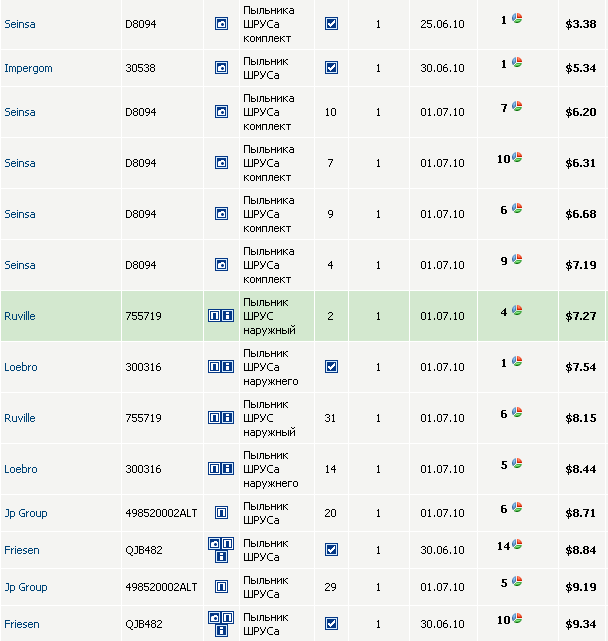The height and width of the screenshot is (641, 608).
Task: Click camera icon in Seinsa $7.19 row
Action: coord(221,265)
